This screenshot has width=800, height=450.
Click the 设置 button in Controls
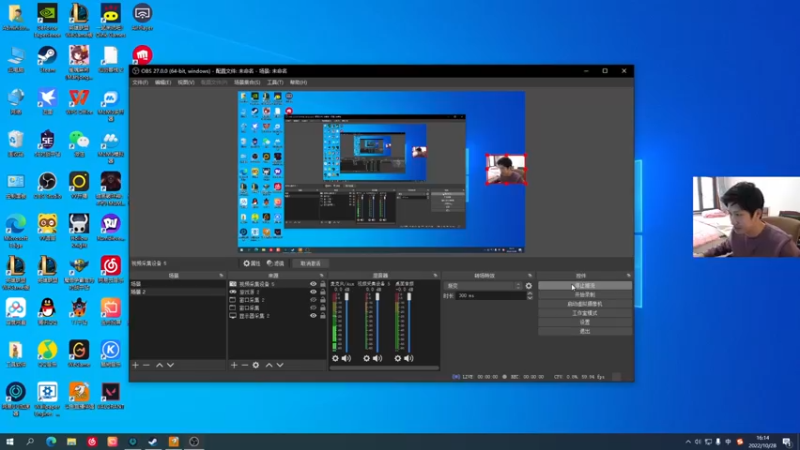tap(585, 322)
